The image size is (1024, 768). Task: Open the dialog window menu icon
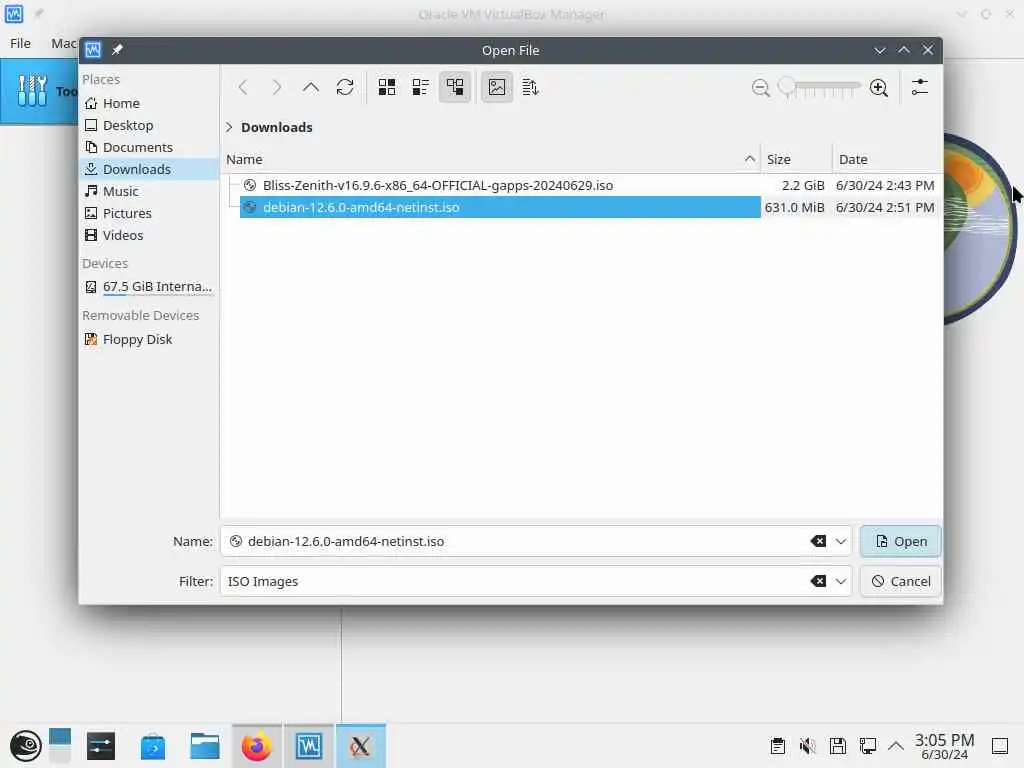93,50
